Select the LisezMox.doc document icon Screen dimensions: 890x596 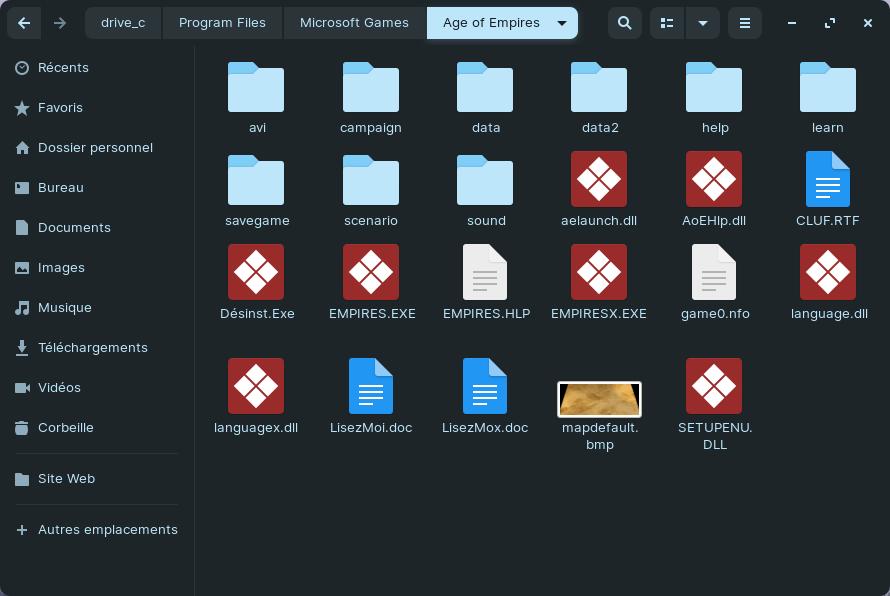pyautogui.click(x=485, y=386)
